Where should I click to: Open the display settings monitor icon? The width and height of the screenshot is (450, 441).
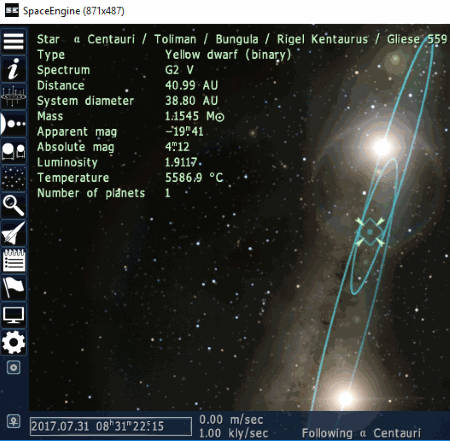coord(13,315)
